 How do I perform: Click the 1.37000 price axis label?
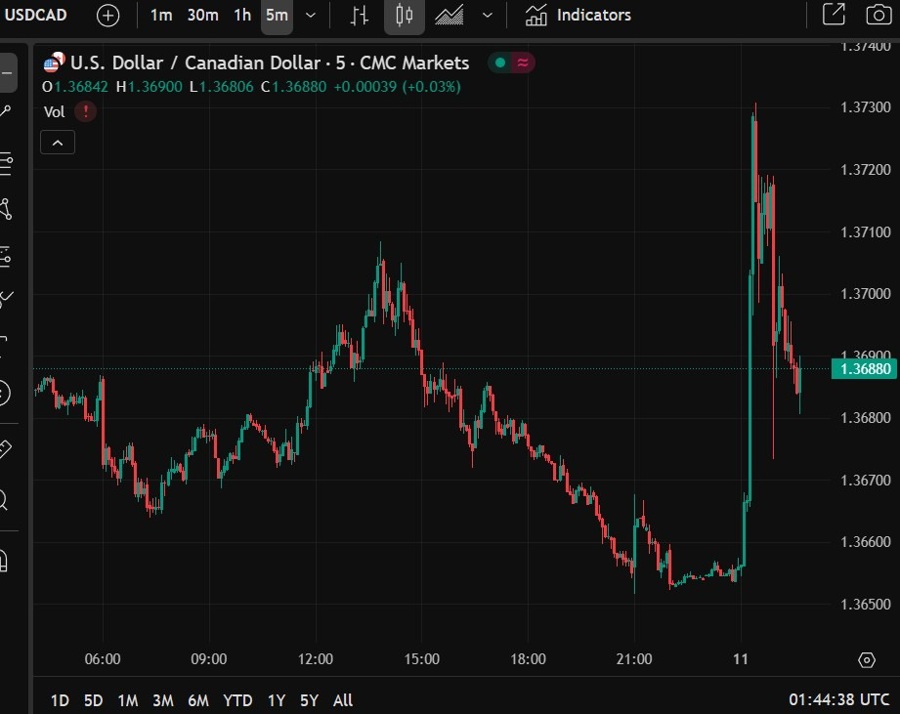[x=865, y=294]
